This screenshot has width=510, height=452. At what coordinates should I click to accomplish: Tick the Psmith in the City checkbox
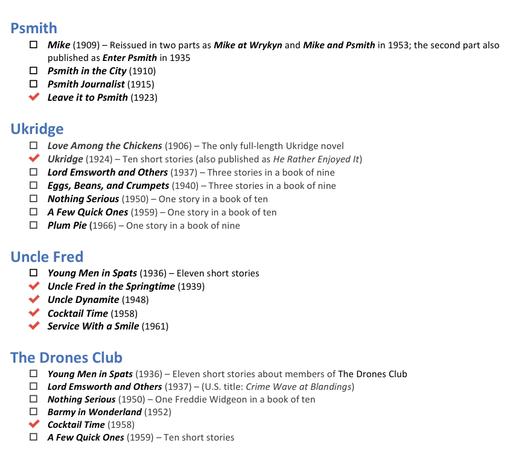click(x=33, y=70)
